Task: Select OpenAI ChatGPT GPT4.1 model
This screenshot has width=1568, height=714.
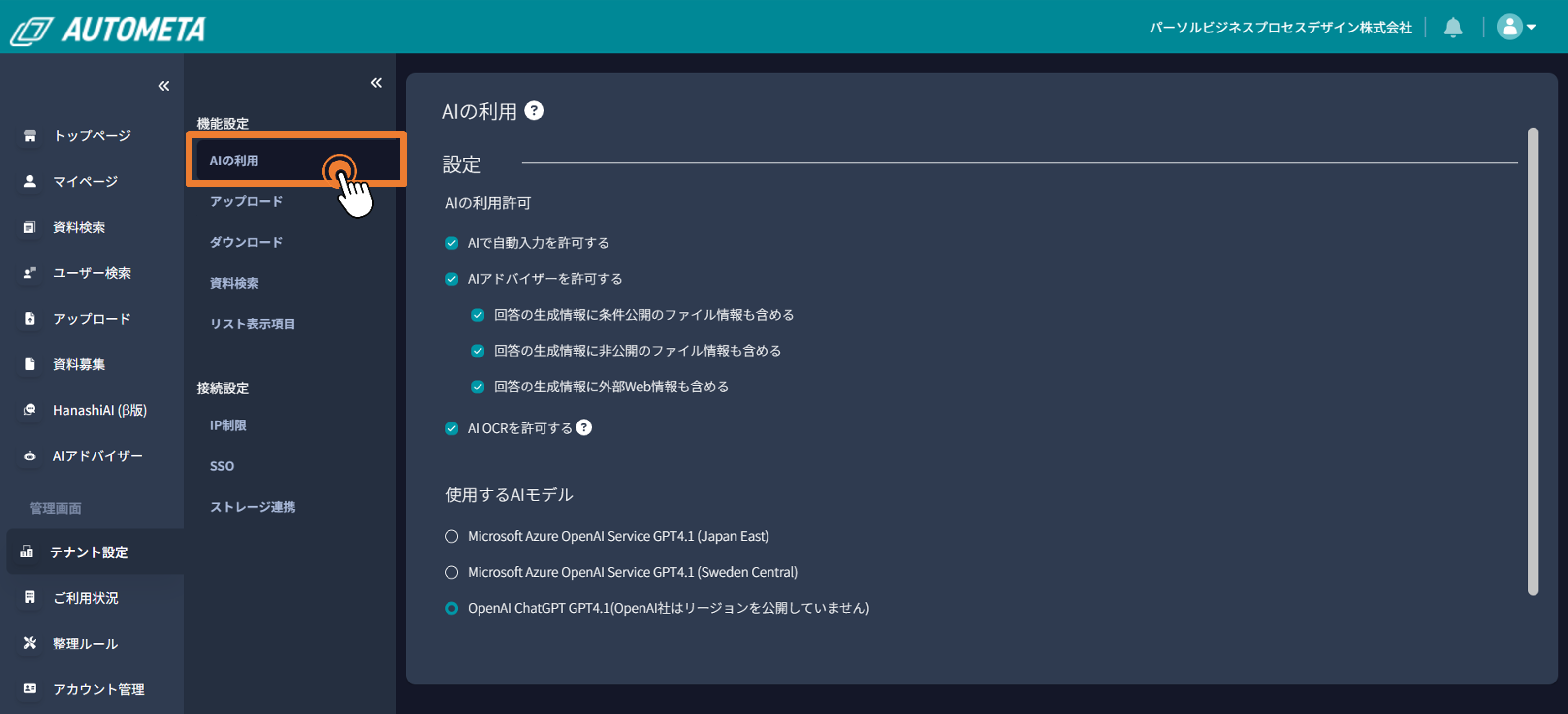Action: pyautogui.click(x=451, y=608)
